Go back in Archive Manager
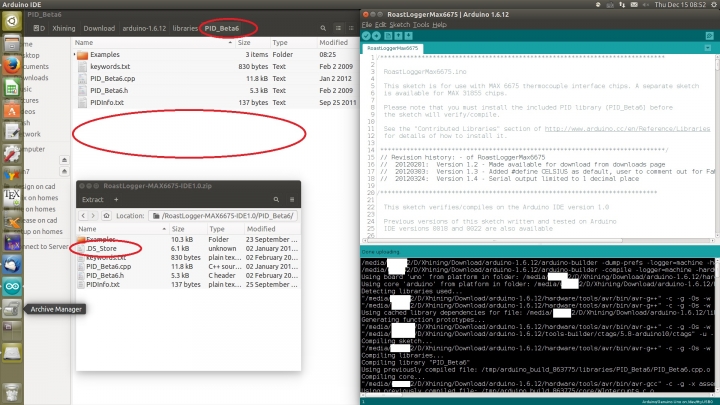The height and width of the screenshot is (405, 720). point(83,216)
